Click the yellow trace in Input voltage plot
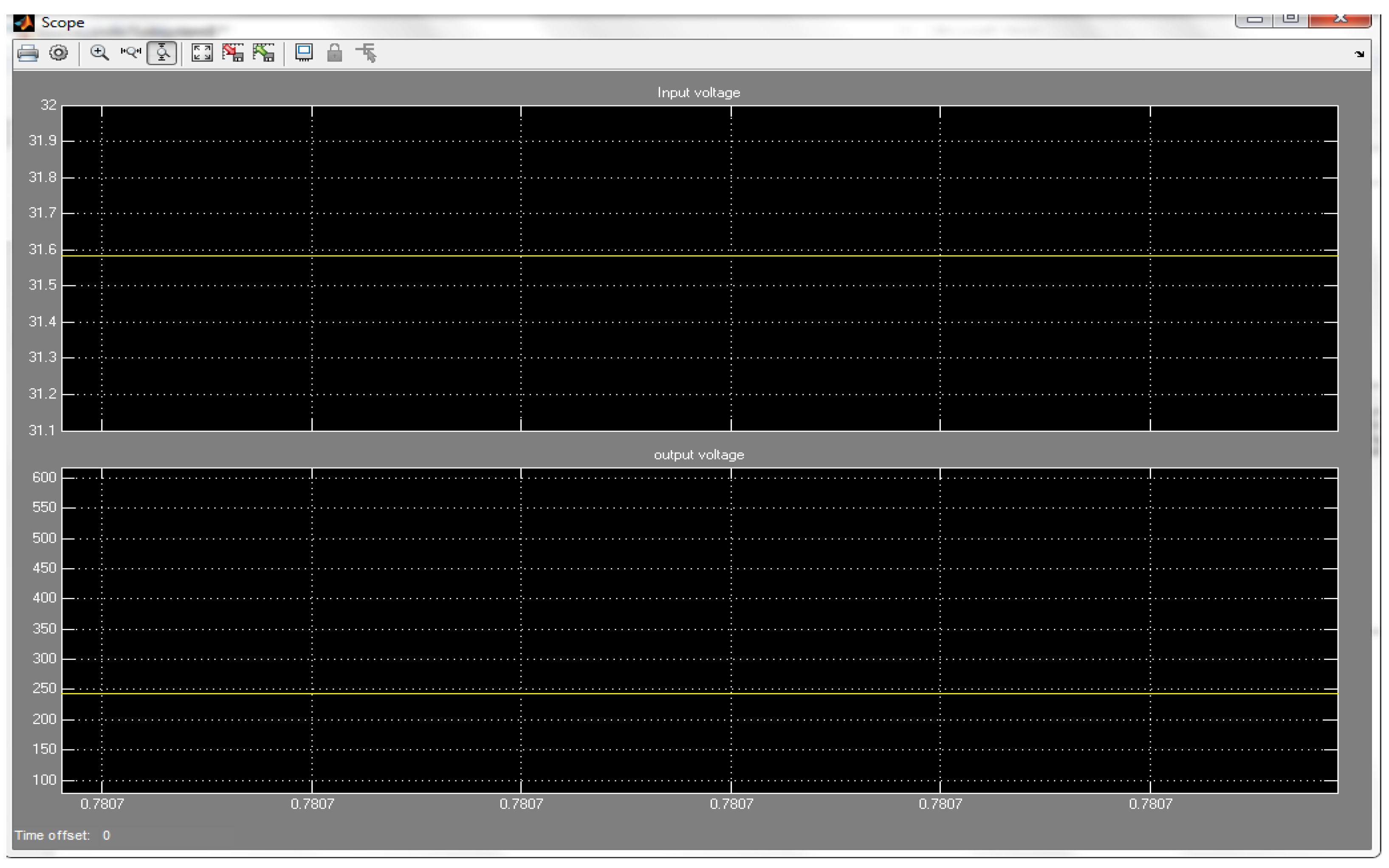Image resolution: width=1389 pixels, height=868 pixels. [x=698, y=256]
